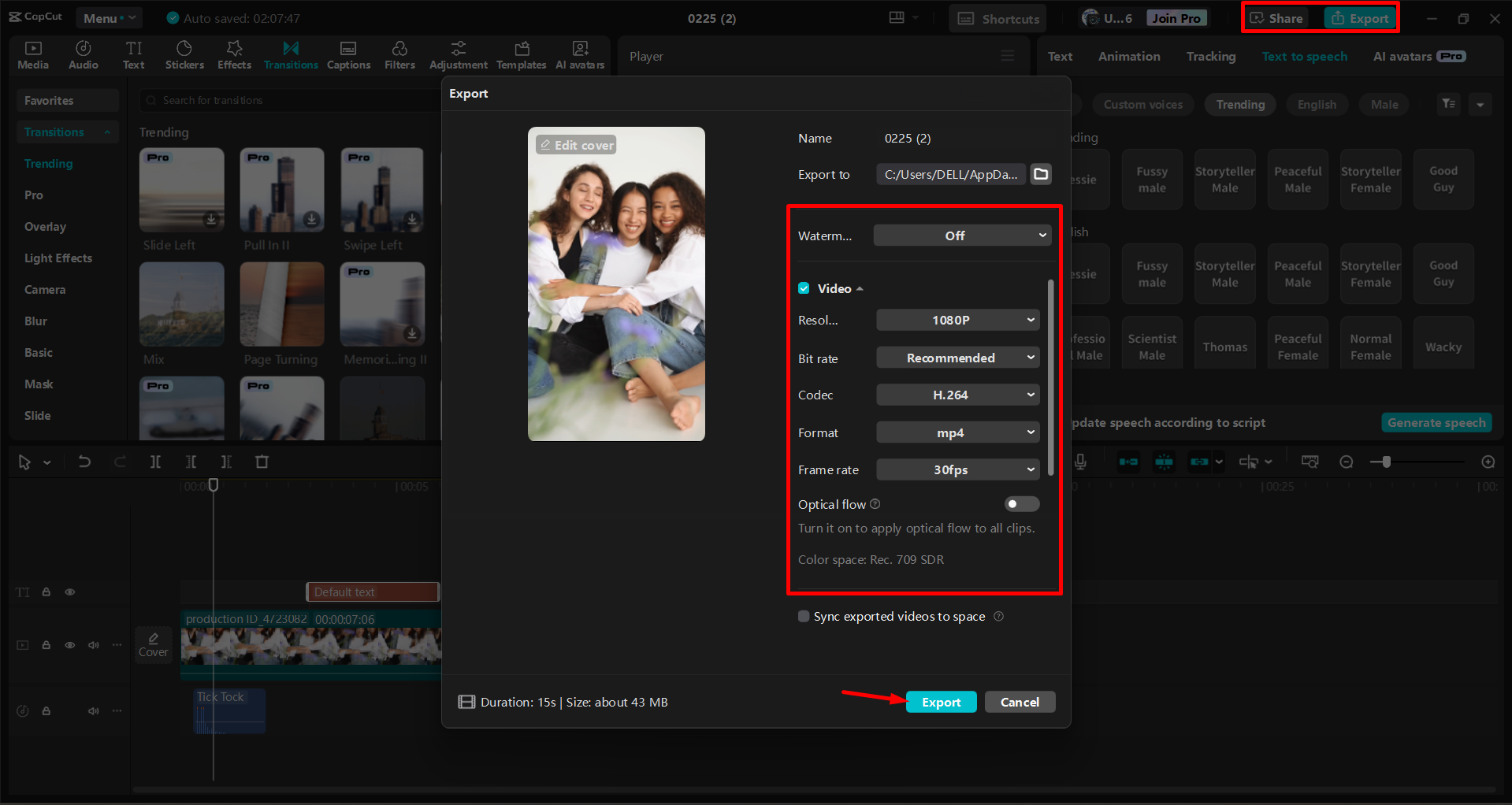The image size is (1512, 805).
Task: Open the Resolution dropdown
Action: 957,320
